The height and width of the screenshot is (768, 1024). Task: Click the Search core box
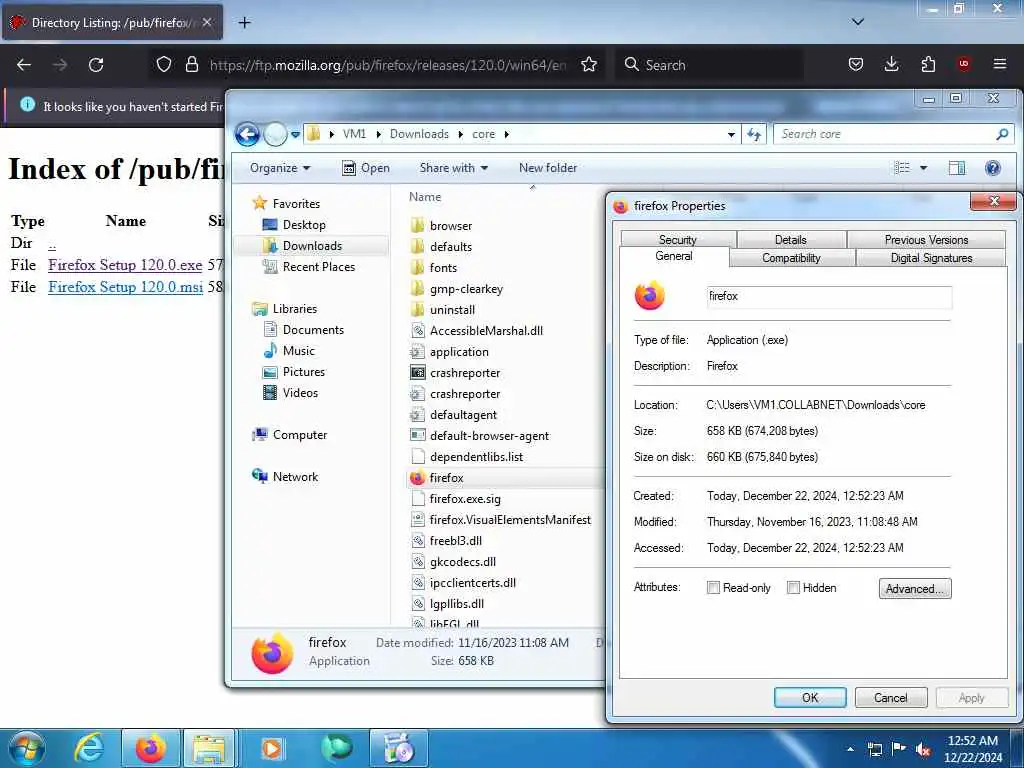[885, 134]
